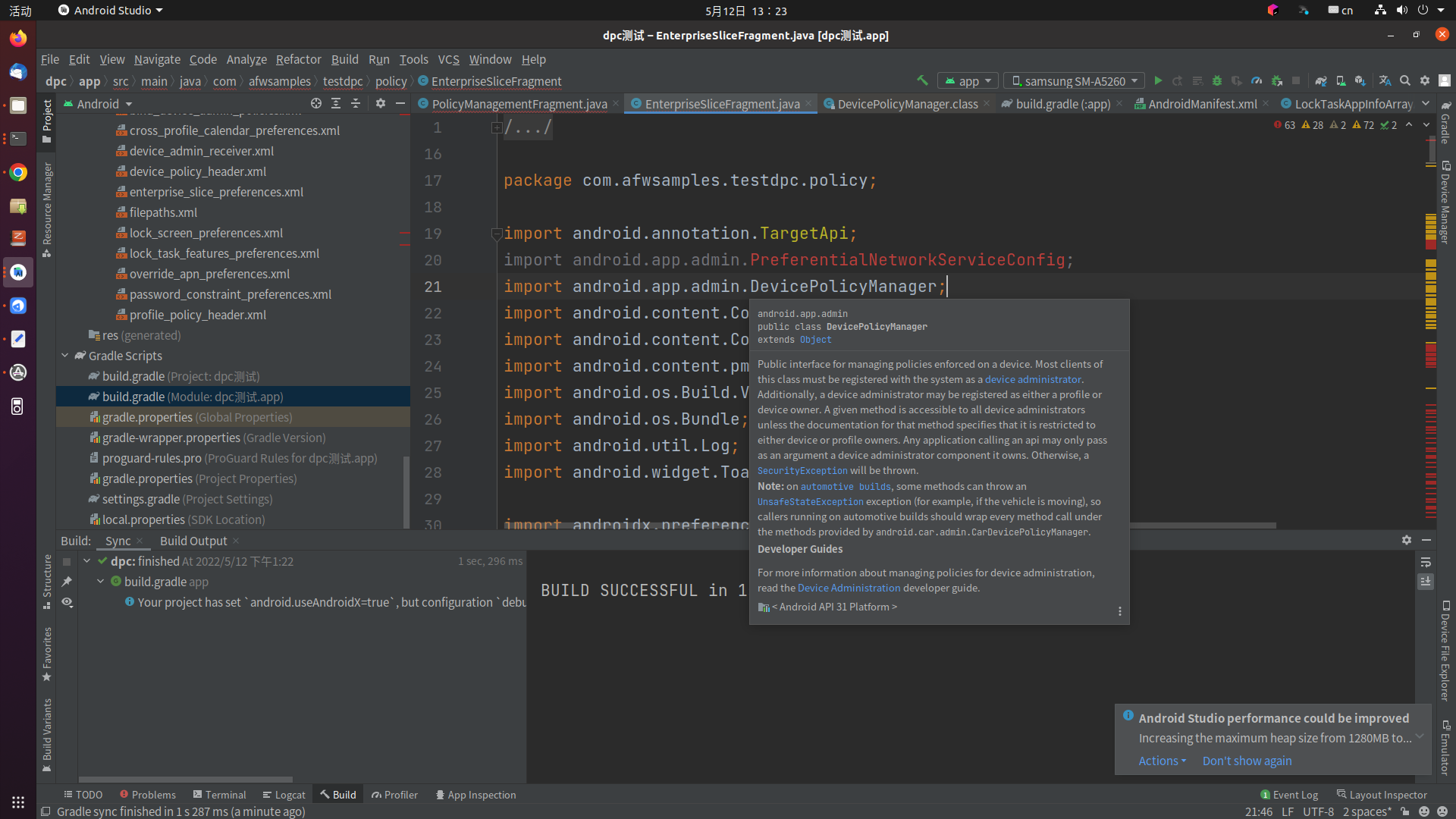
Task: Open the Refactor menu
Action: (298, 59)
